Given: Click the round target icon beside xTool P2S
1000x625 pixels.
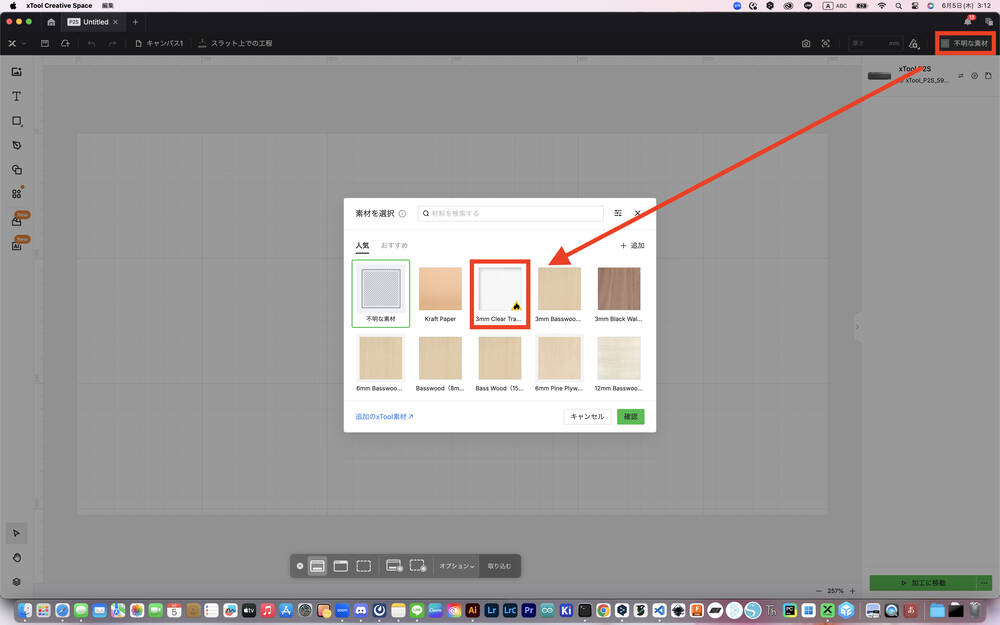Looking at the screenshot, I should 974,76.
